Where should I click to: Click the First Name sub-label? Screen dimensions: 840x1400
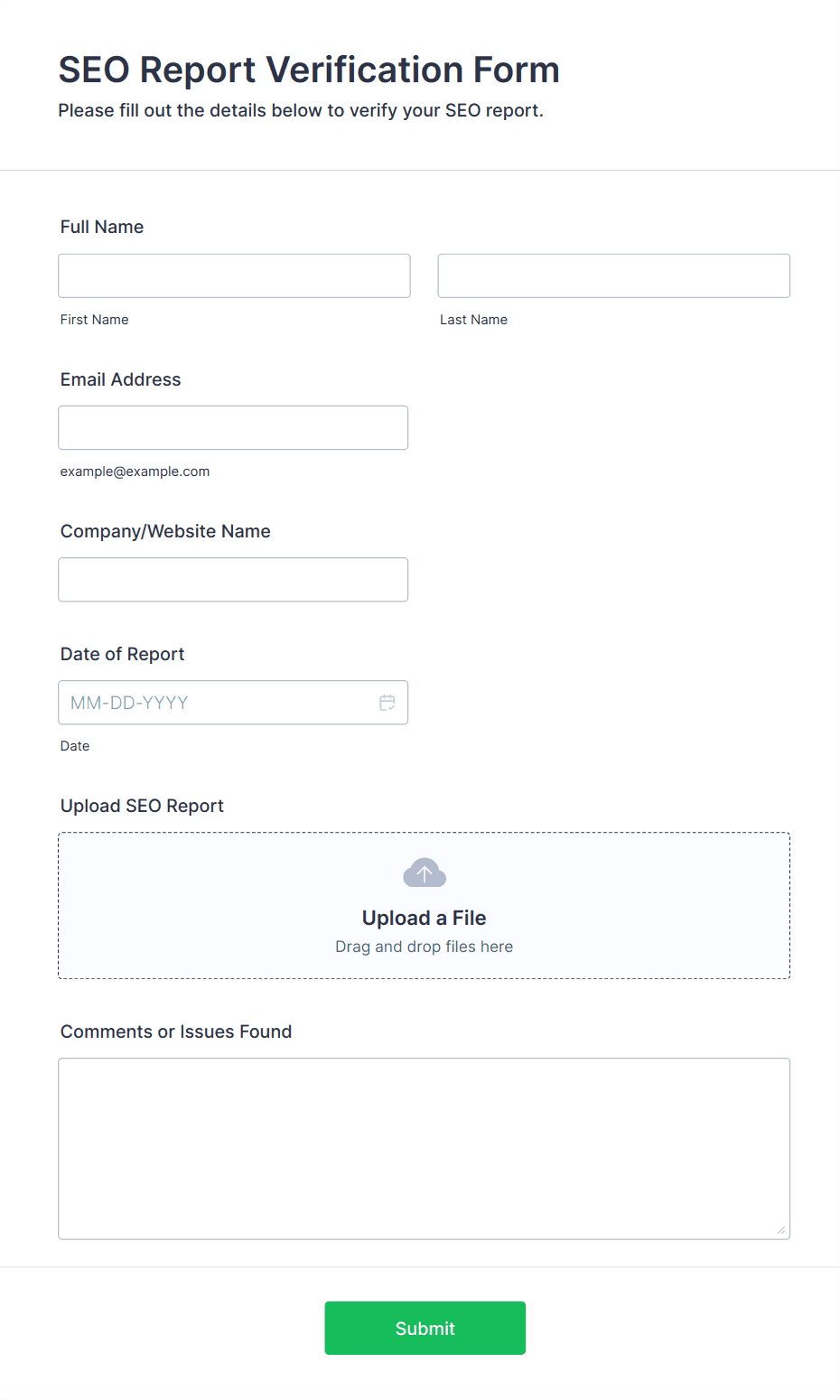click(95, 320)
